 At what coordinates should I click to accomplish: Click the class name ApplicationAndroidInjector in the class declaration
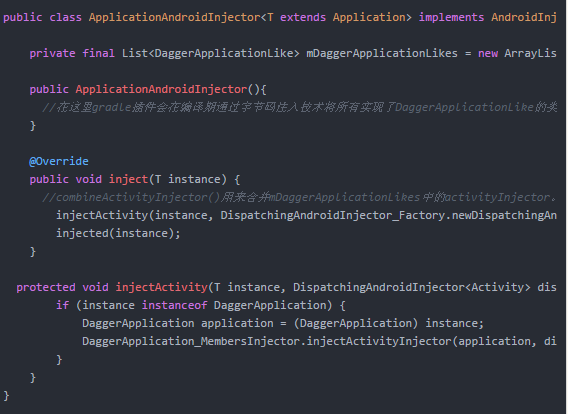(x=174, y=17)
